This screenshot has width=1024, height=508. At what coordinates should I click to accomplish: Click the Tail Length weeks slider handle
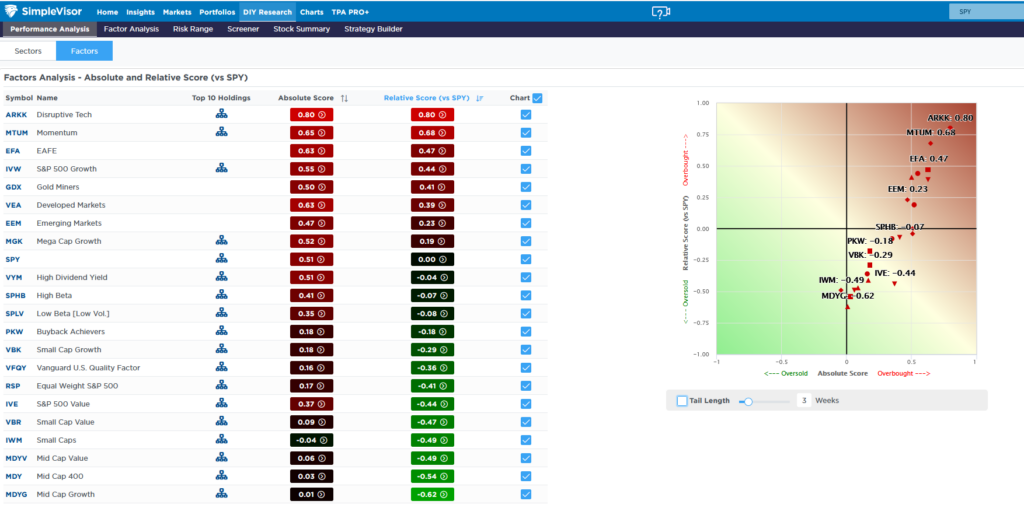[747, 401]
